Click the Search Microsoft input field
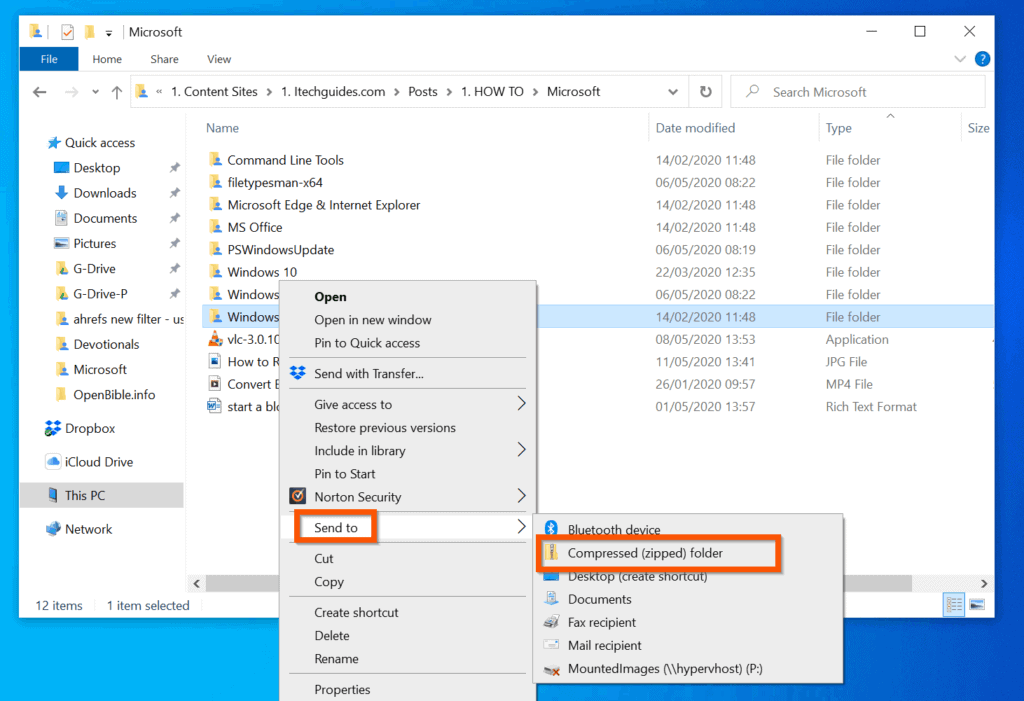Viewport: 1024px width, 701px height. click(x=857, y=92)
